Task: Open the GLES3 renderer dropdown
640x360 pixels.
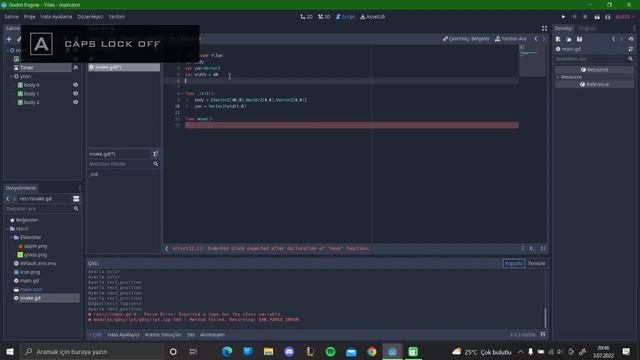Action: [x=624, y=17]
